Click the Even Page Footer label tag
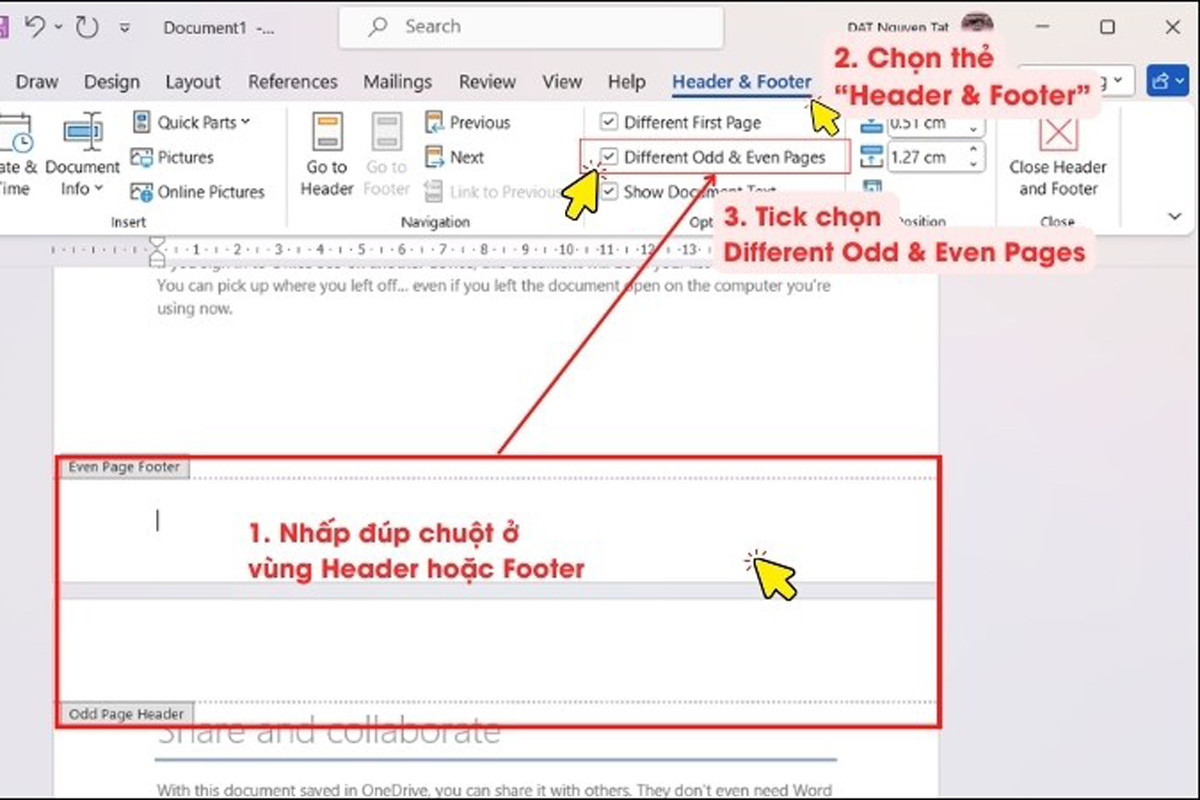 124,467
